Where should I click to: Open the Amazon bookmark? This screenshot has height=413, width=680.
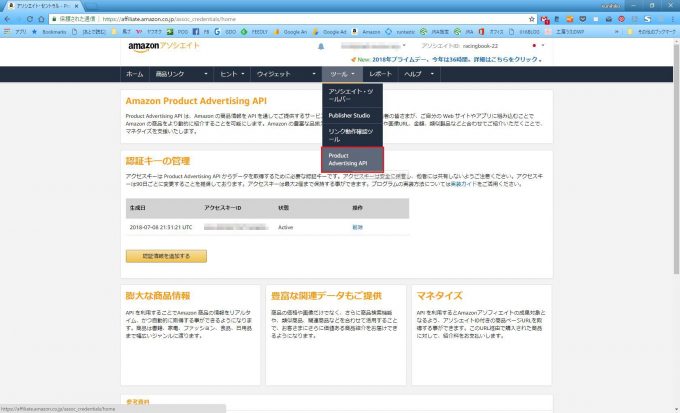[366, 32]
